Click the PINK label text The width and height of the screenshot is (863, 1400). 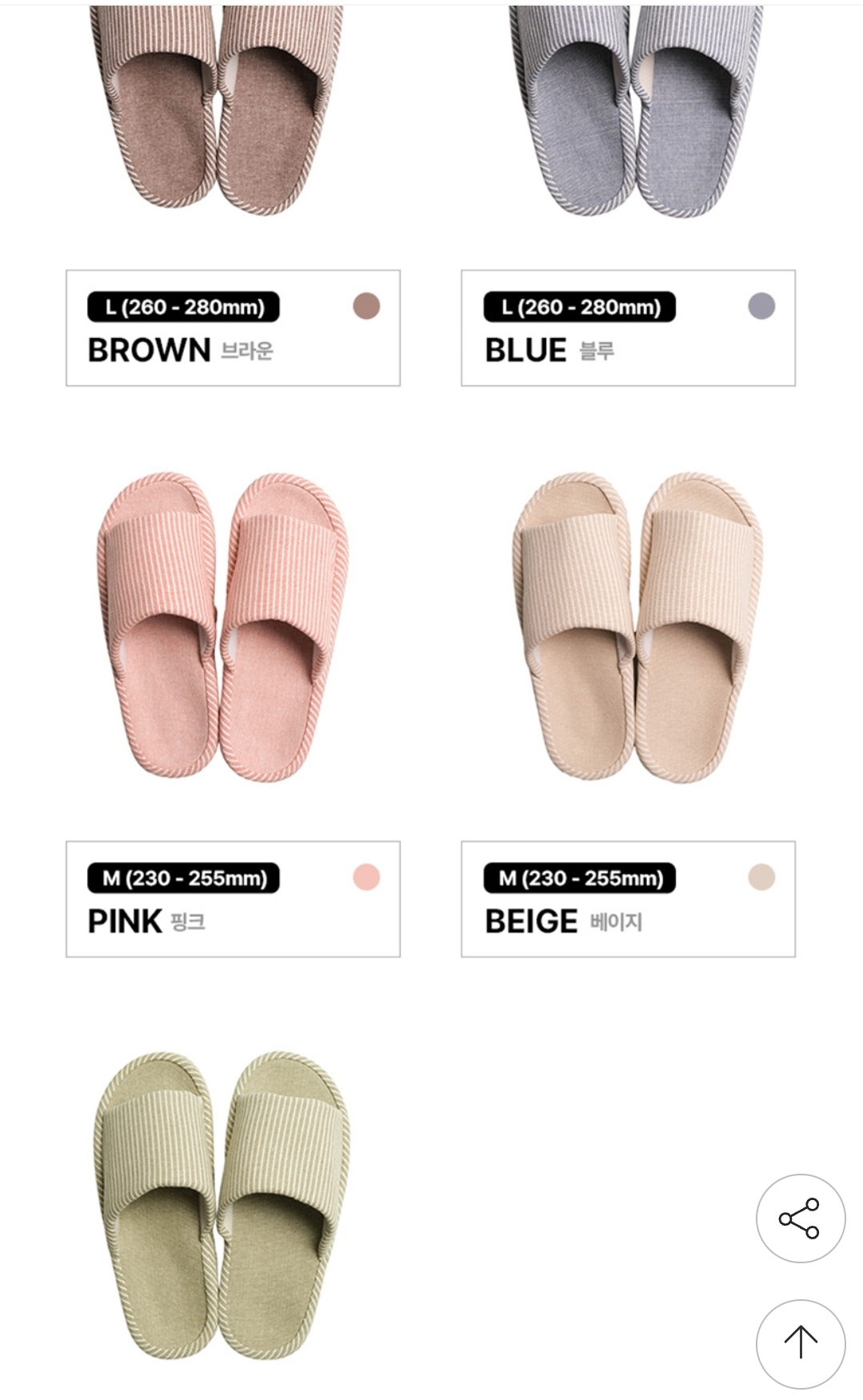coord(125,921)
